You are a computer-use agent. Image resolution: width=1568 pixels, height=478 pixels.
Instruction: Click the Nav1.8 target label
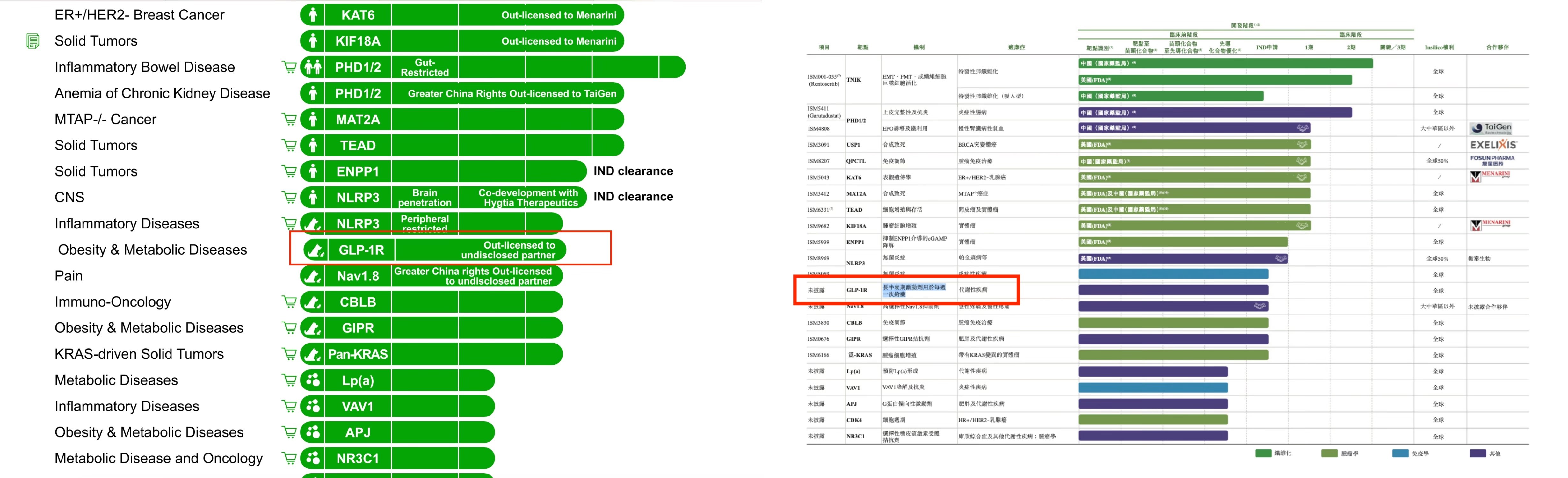358,276
